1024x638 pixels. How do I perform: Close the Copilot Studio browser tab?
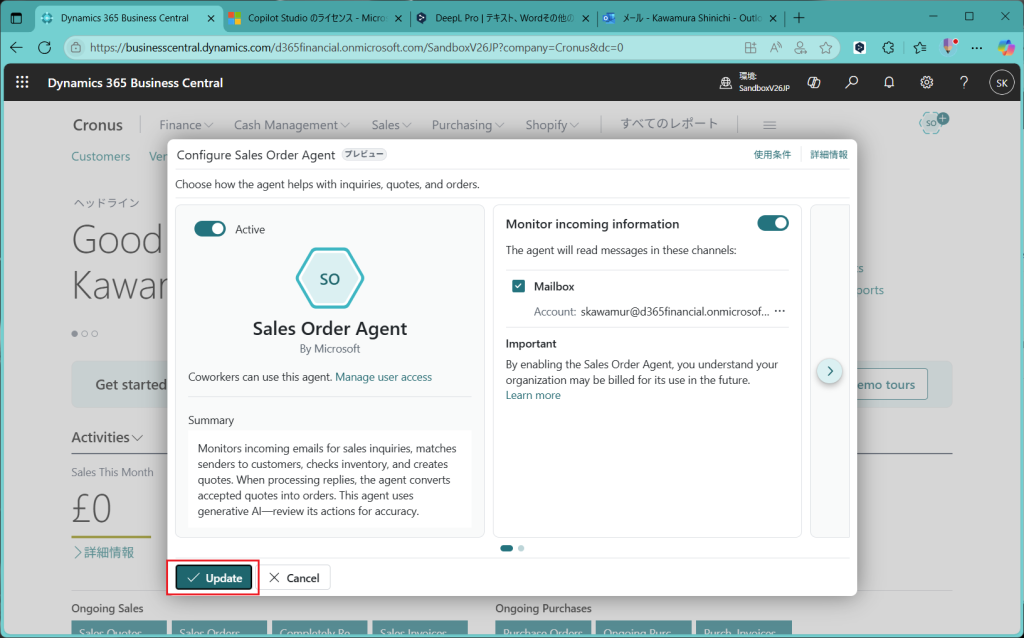[398, 18]
